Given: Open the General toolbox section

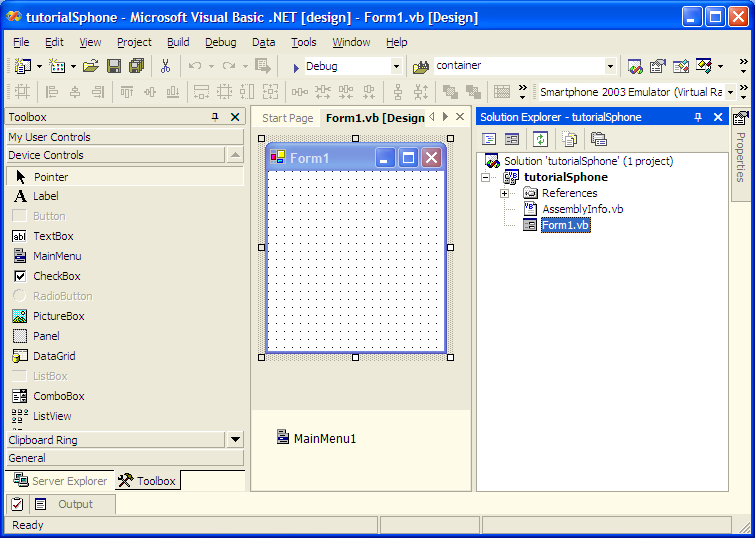Looking at the screenshot, I should [125, 458].
